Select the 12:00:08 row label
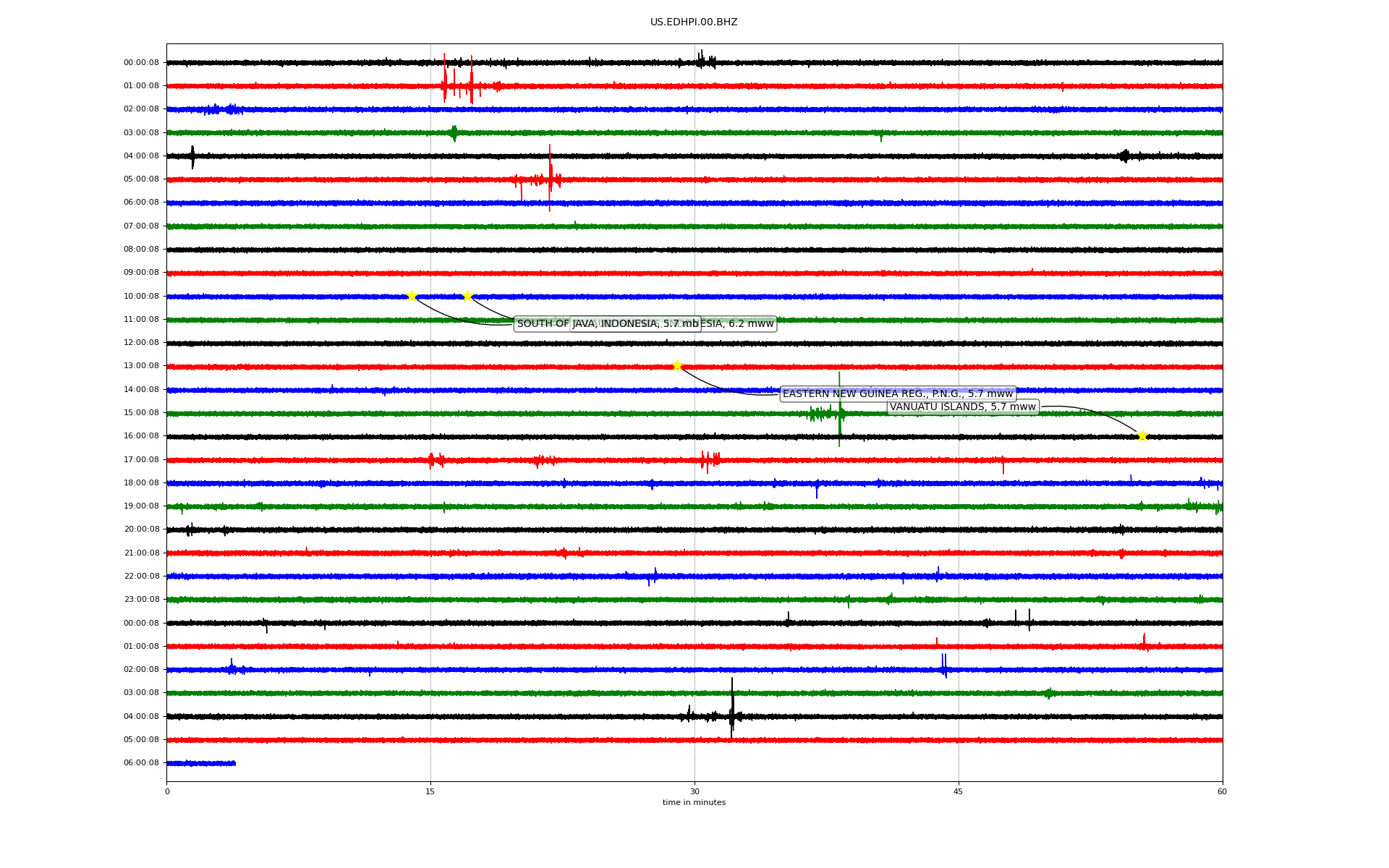 pos(141,343)
